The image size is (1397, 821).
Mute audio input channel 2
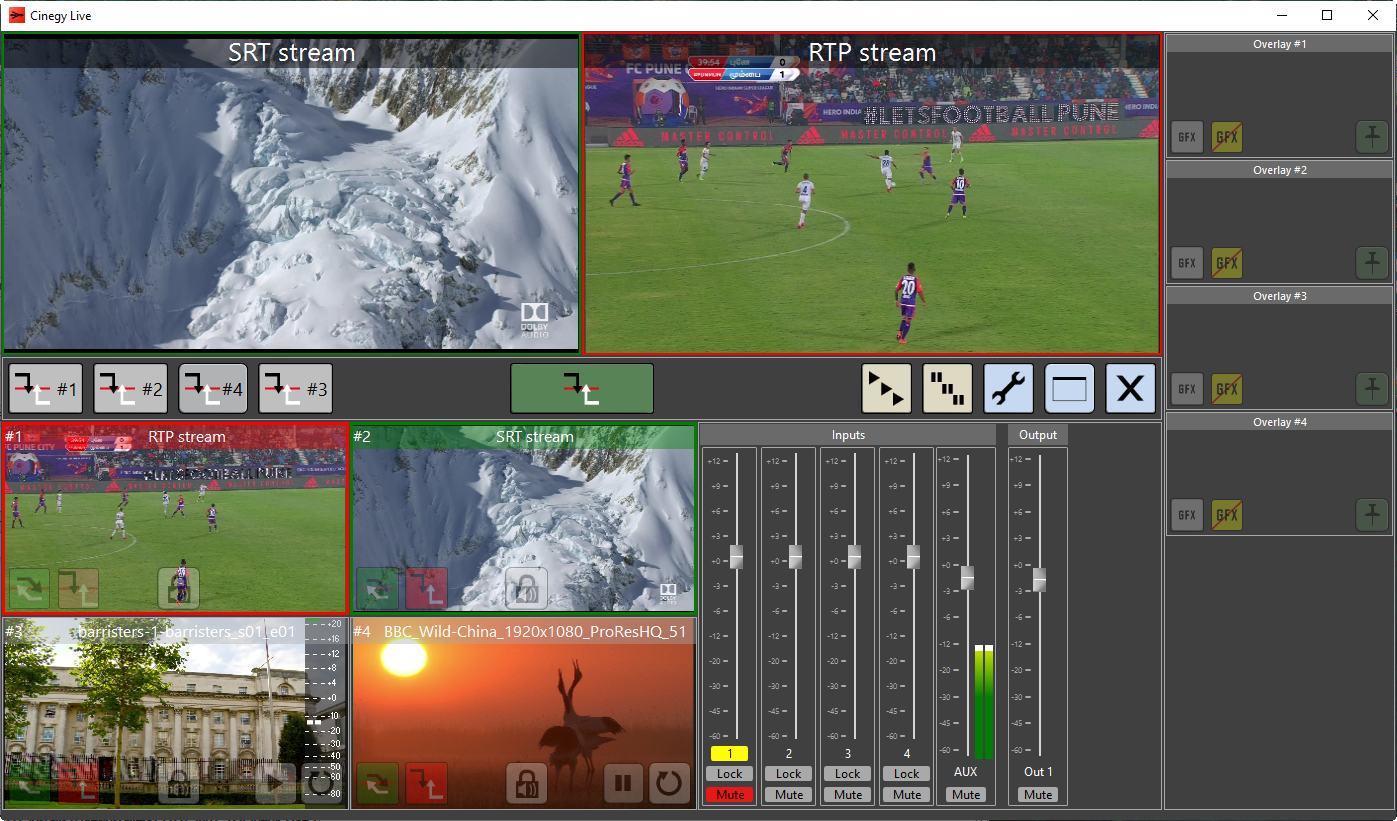tap(789, 795)
